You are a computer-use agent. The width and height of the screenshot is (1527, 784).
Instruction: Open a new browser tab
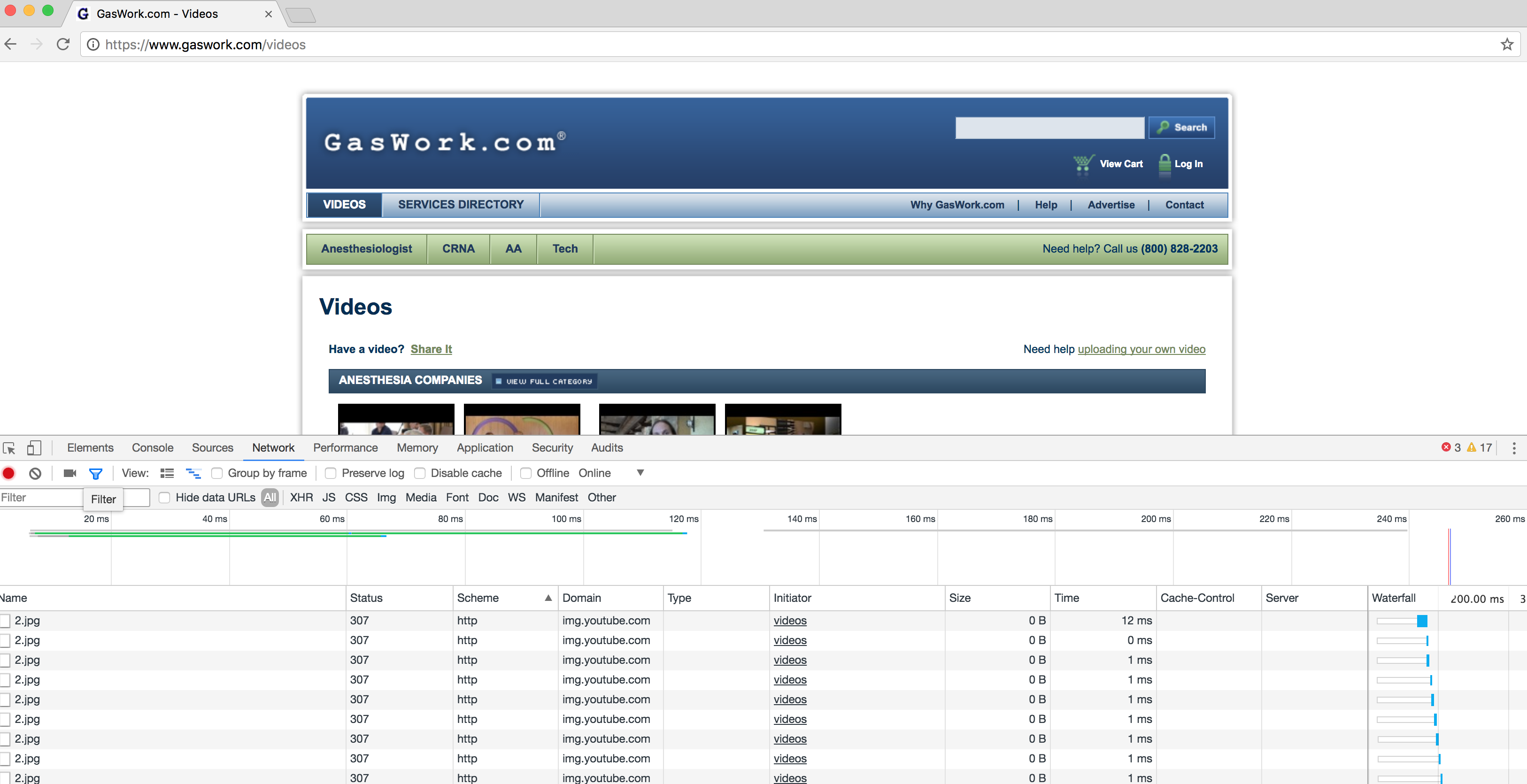[x=301, y=15]
